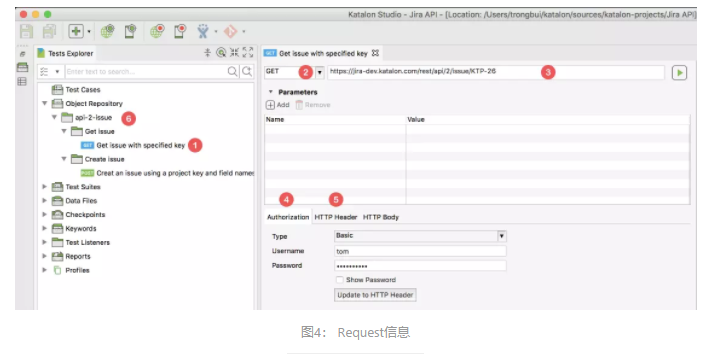Click Remove parameter button
Screen dimensions: 704x361
pyautogui.click(x=313, y=105)
